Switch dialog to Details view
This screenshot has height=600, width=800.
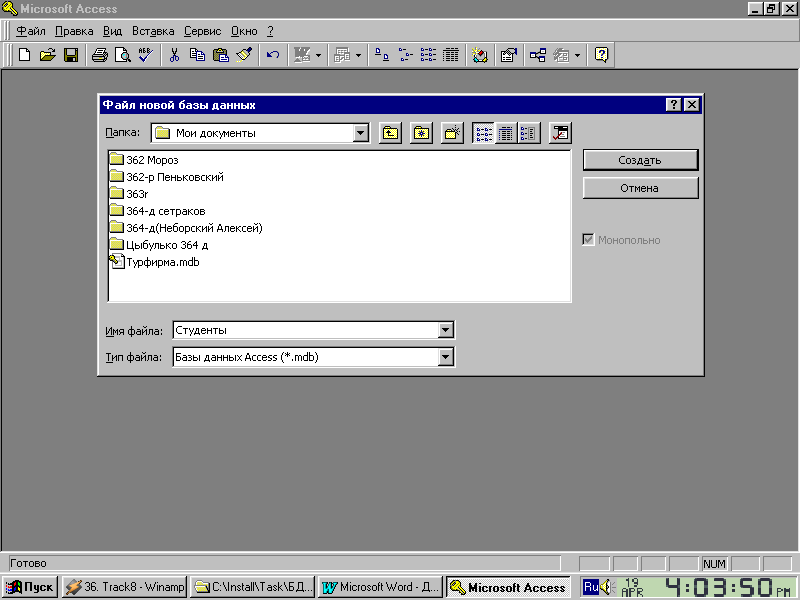(506, 133)
